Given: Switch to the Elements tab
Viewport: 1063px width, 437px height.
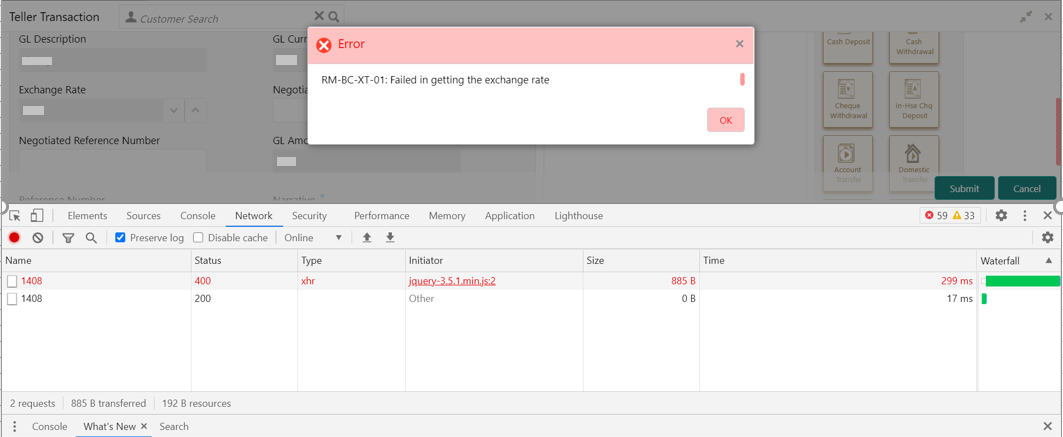Looking at the screenshot, I should click(x=87, y=215).
